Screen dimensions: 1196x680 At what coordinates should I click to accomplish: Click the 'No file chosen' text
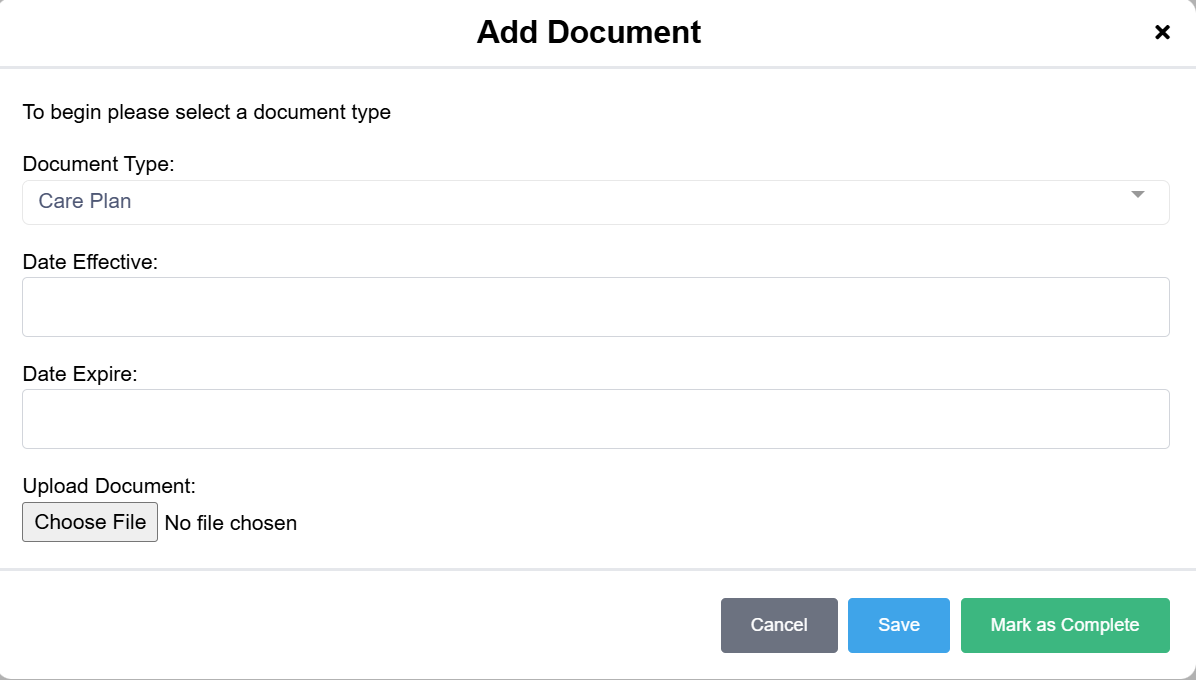pos(231,523)
